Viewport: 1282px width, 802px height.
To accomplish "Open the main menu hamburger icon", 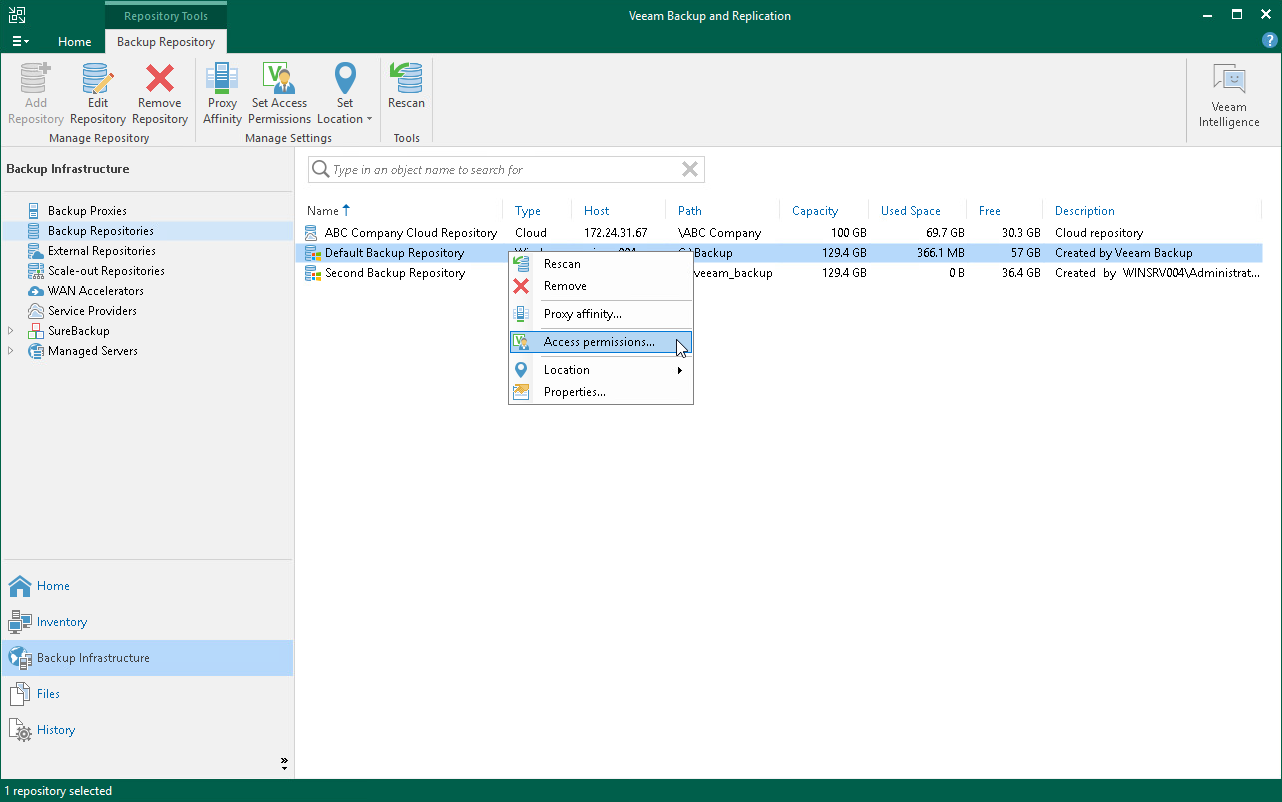I will (19, 40).
